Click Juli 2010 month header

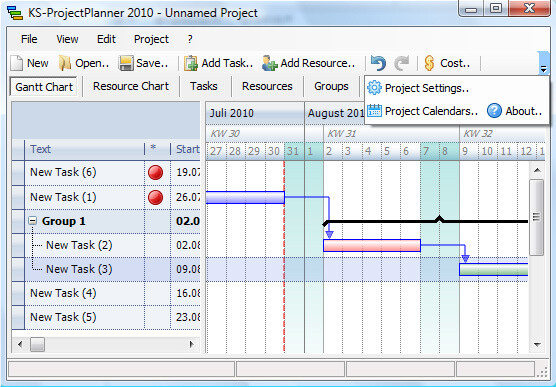coord(255,113)
